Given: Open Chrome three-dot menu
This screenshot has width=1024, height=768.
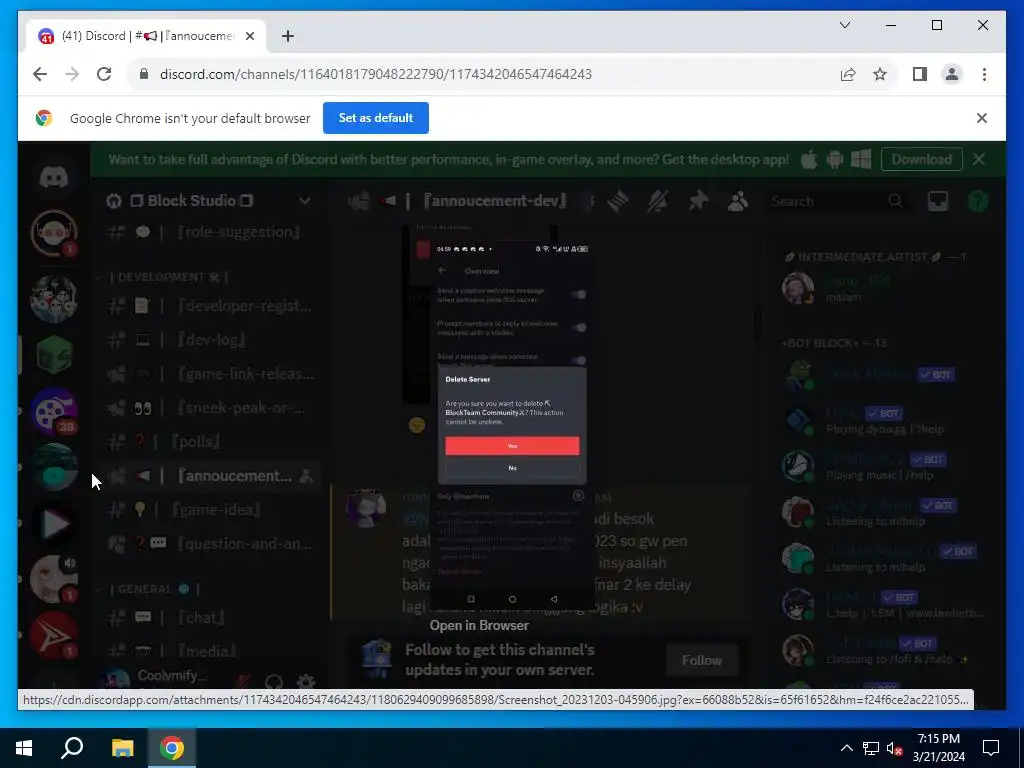Looking at the screenshot, I should pos(984,74).
